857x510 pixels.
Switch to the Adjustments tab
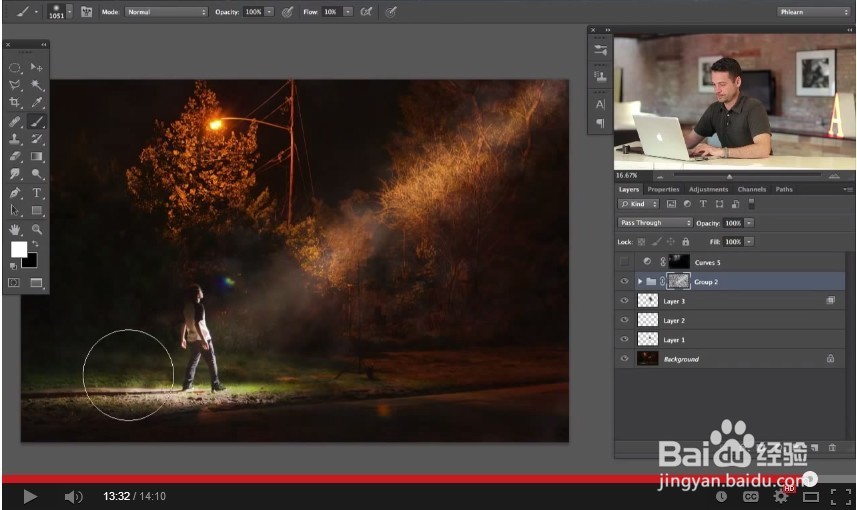[x=708, y=189]
